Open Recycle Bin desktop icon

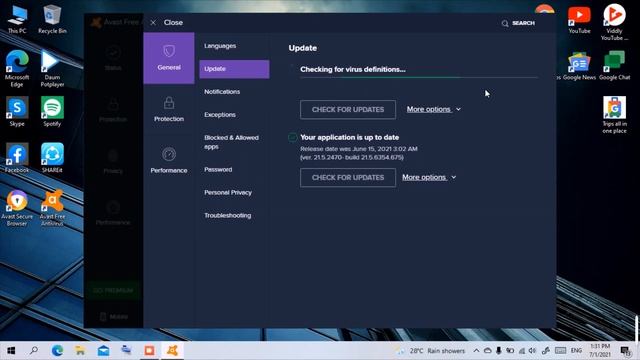(x=52, y=19)
